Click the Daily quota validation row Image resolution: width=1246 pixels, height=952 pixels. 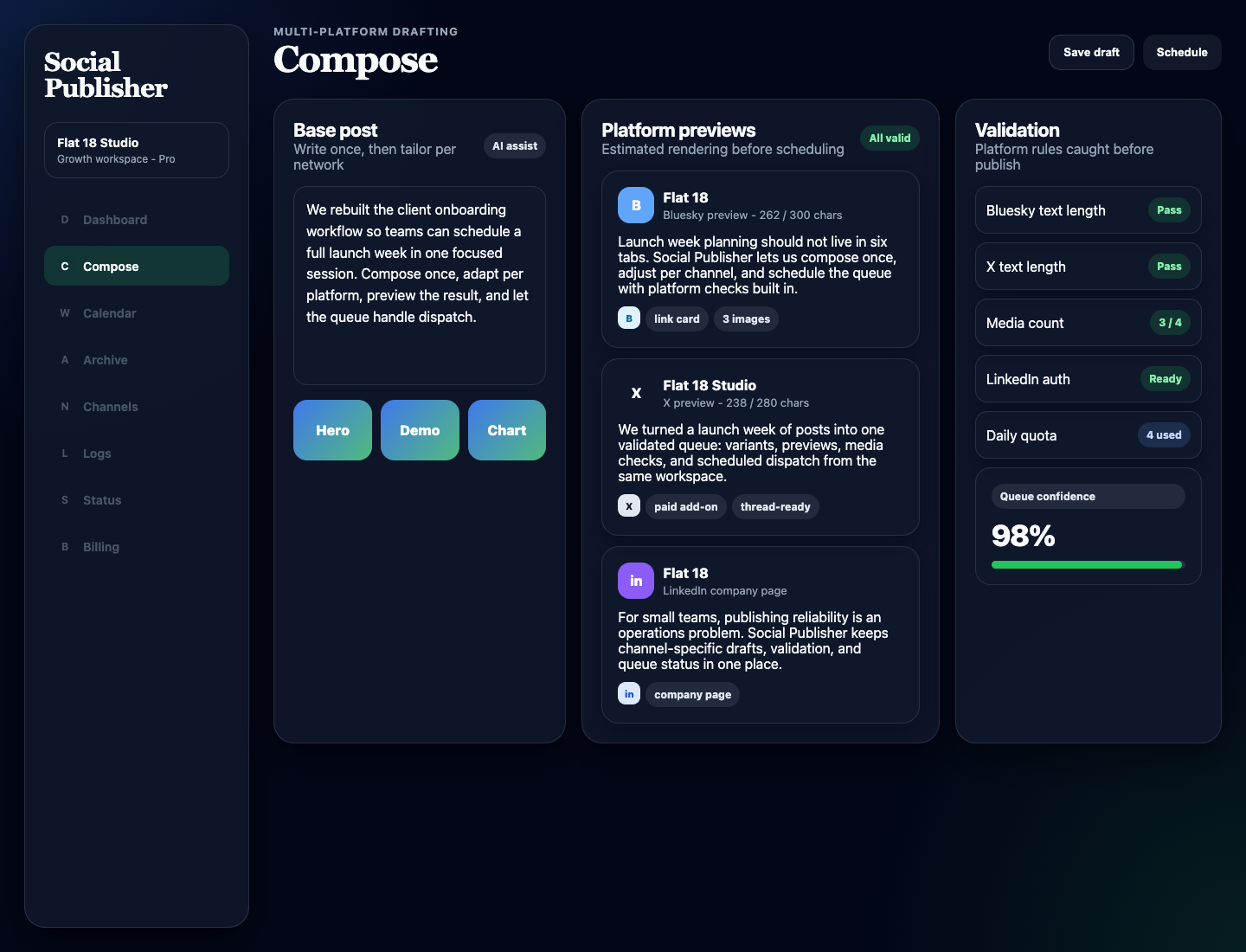pyautogui.click(x=1089, y=435)
